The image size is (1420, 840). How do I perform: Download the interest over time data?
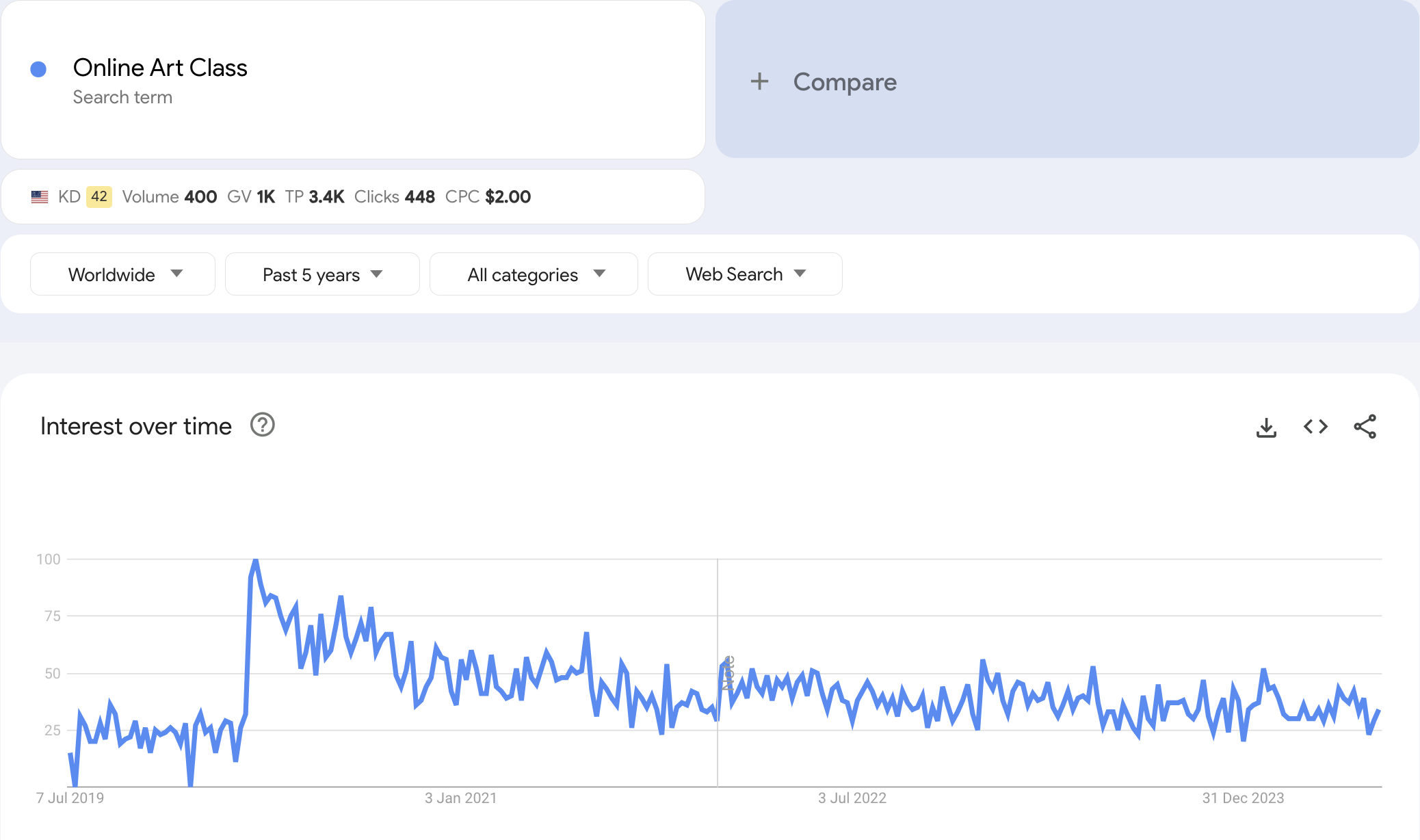(x=1266, y=428)
